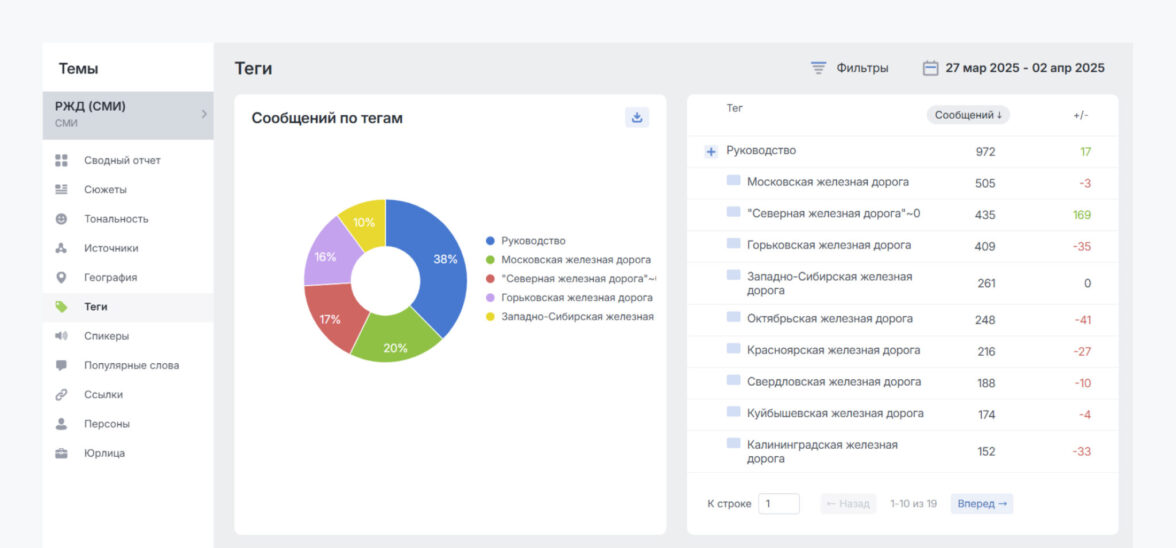1176x548 pixels.
Task: Click the calendar icon by date range
Action: click(x=930, y=68)
